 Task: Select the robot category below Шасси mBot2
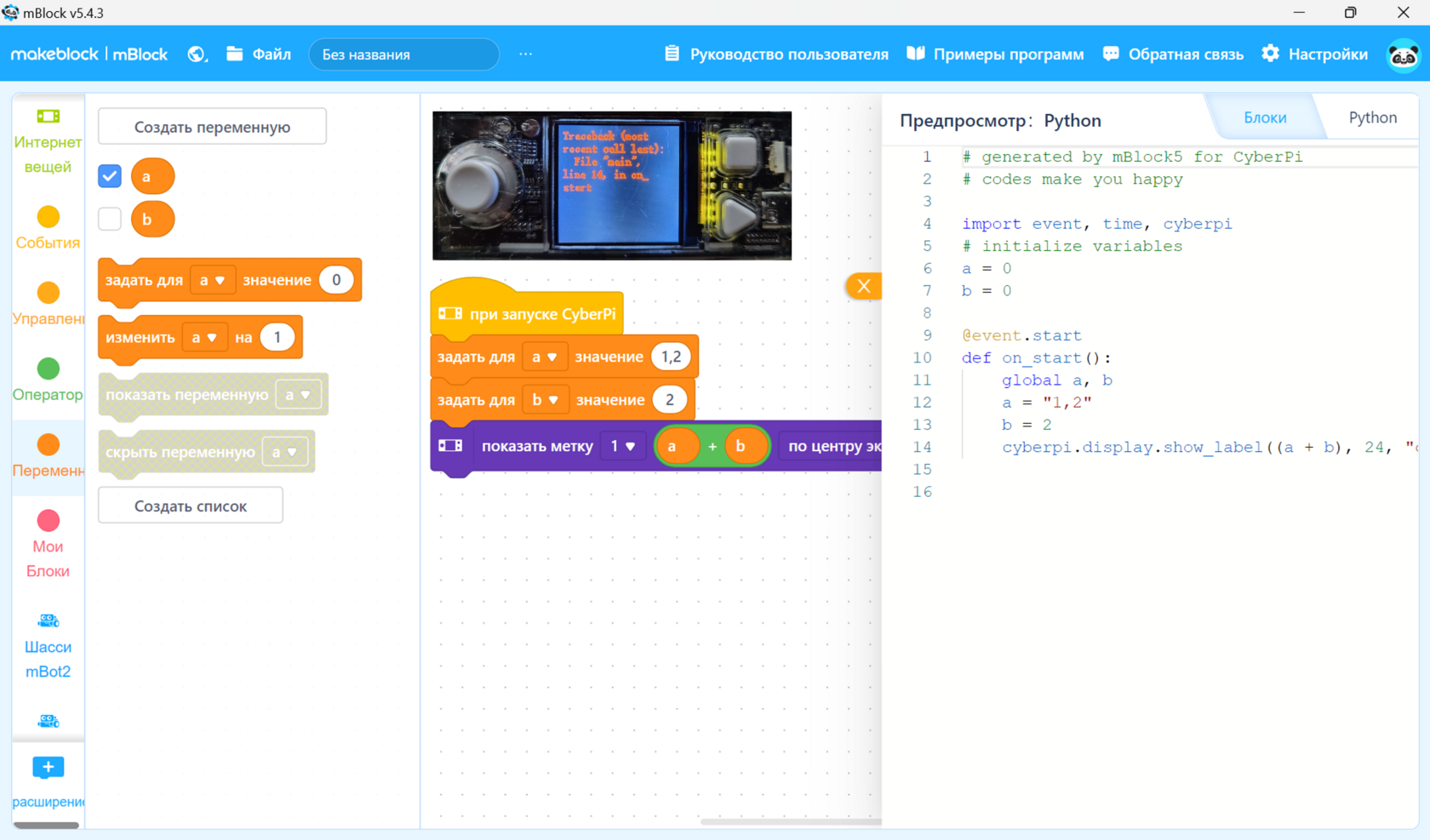coord(48,721)
